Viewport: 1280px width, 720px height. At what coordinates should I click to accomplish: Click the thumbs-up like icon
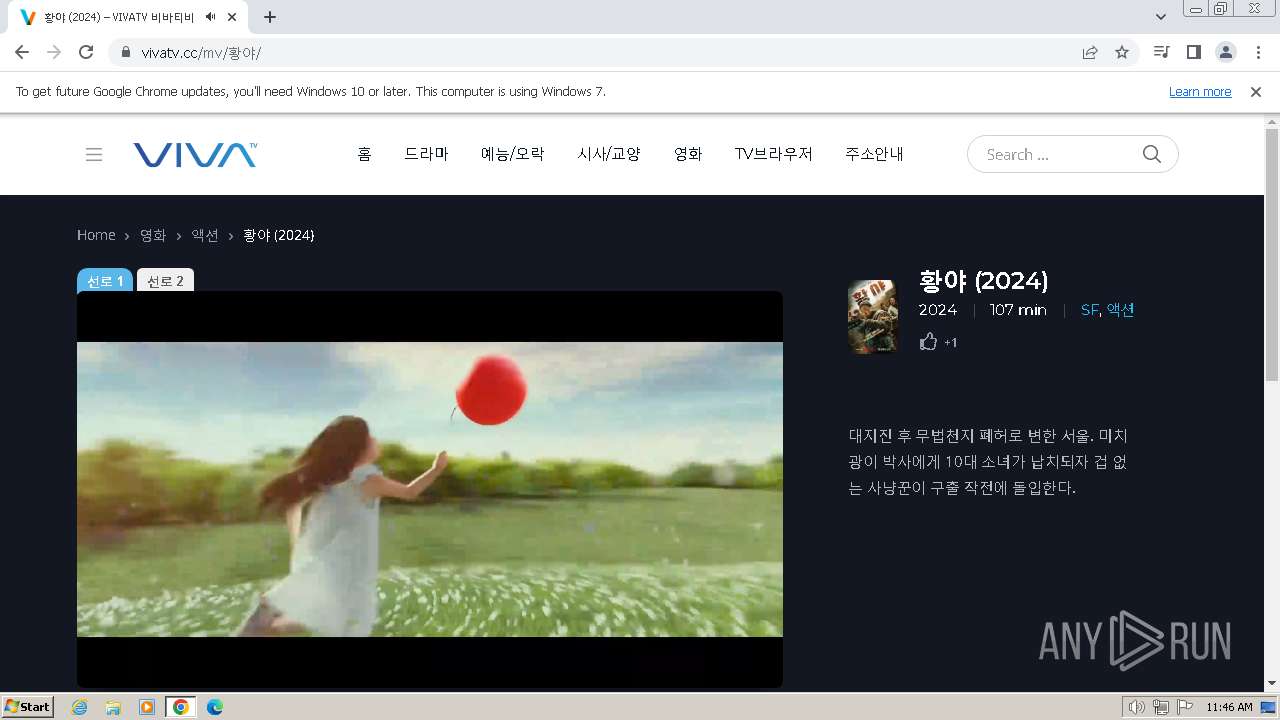point(928,342)
